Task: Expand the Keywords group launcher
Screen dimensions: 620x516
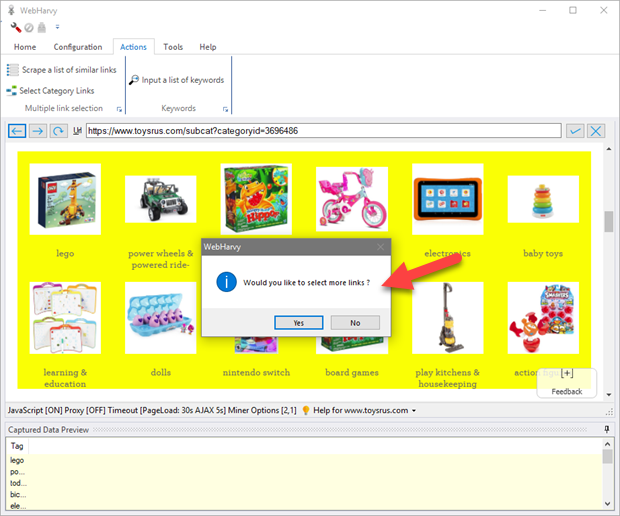Action: [x=226, y=109]
